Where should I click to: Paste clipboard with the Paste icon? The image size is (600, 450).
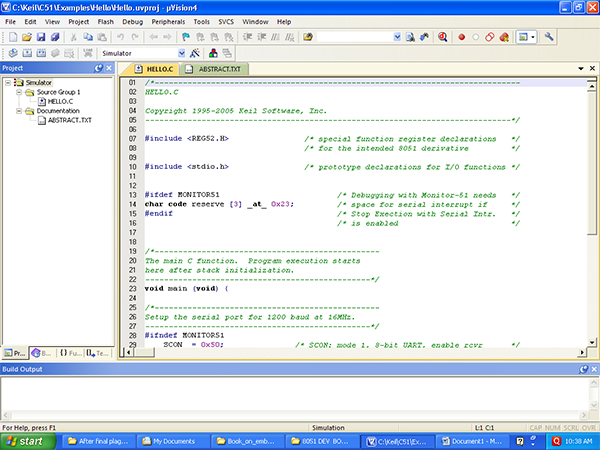[x=102, y=37]
